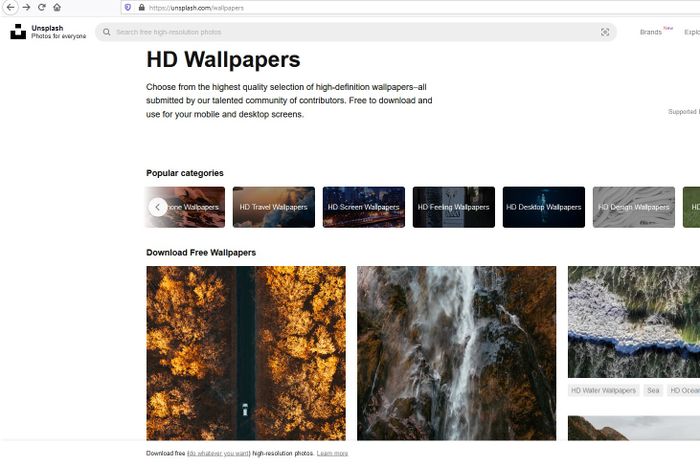Viewport: 700px width, 466px height.
Task: Click the padlock site security icon
Action: point(142,8)
